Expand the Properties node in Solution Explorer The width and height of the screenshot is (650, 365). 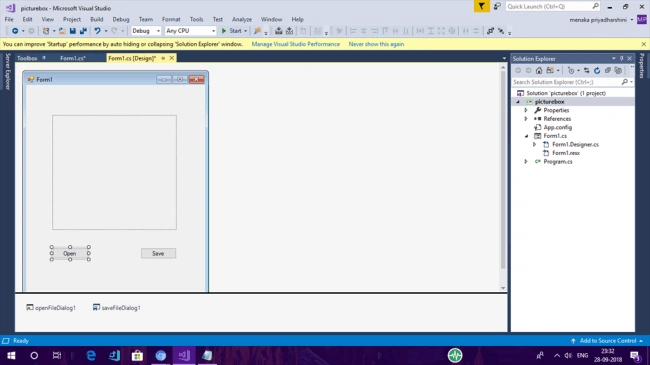tap(526, 110)
